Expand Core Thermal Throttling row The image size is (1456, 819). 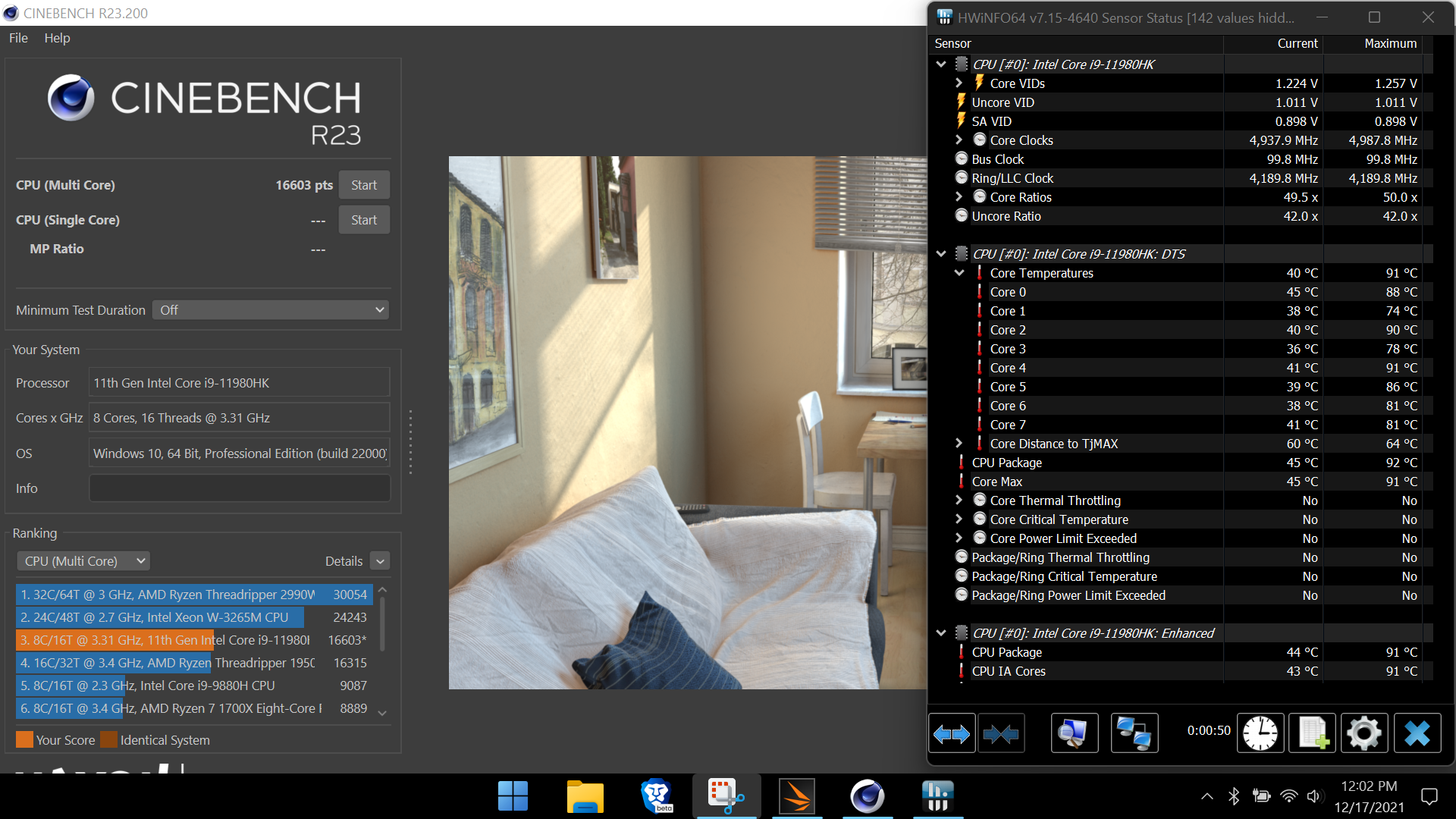(x=959, y=500)
